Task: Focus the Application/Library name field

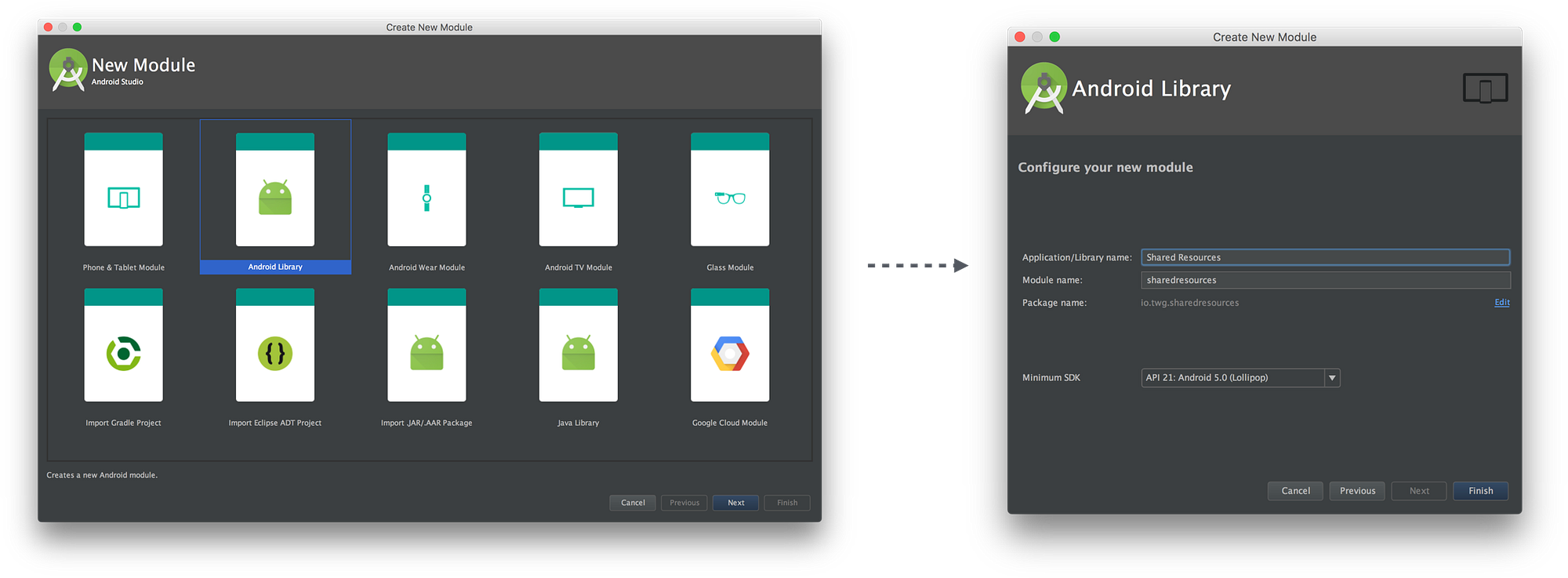Action: 1325,257
